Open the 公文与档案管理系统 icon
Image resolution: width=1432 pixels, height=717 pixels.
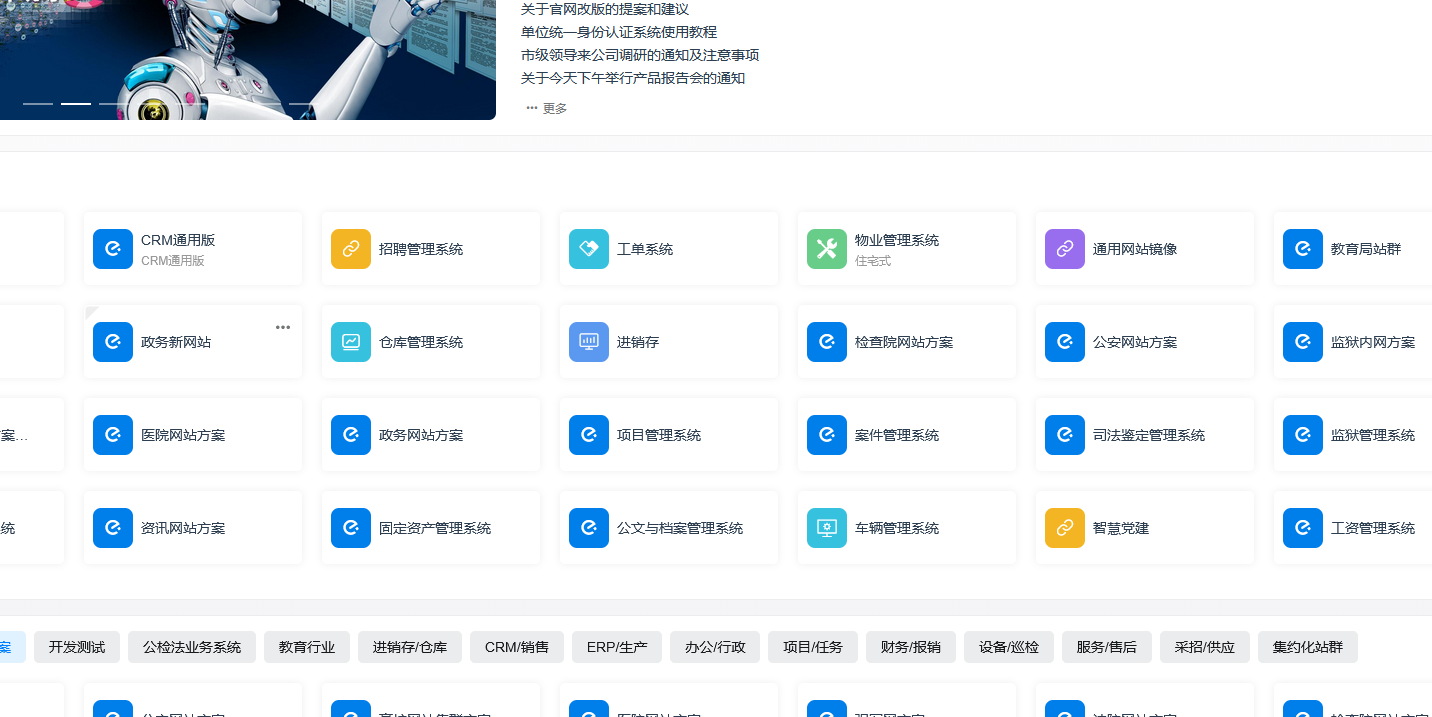[x=589, y=528]
